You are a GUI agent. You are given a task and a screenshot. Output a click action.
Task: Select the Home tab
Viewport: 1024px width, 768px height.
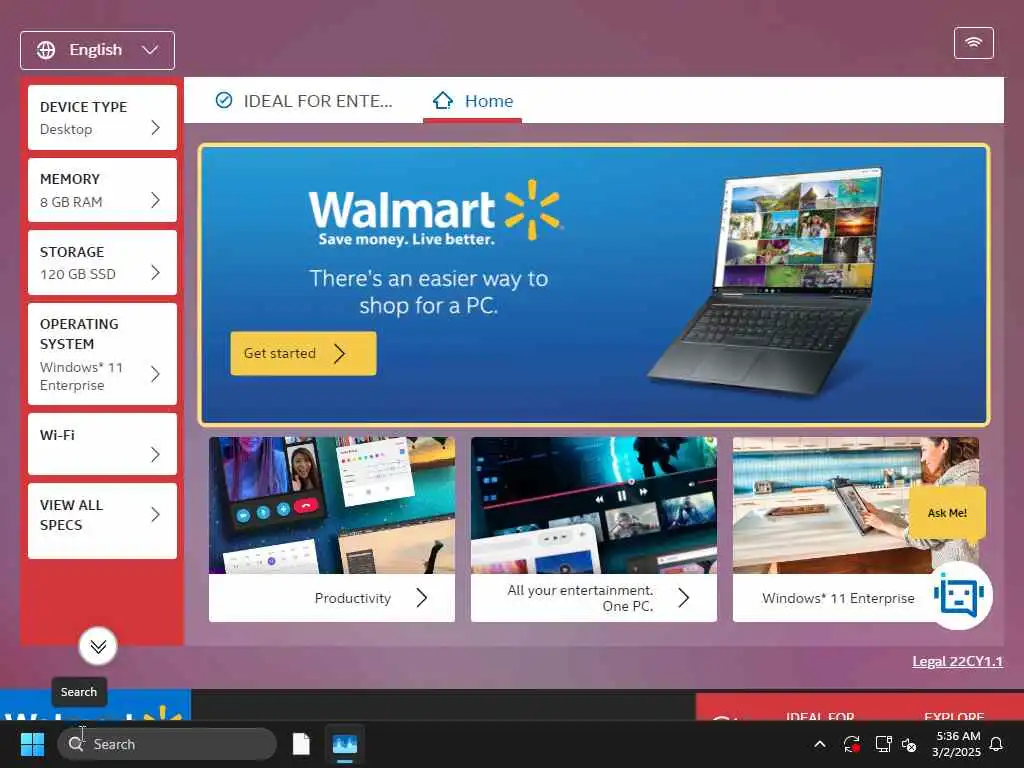[473, 101]
